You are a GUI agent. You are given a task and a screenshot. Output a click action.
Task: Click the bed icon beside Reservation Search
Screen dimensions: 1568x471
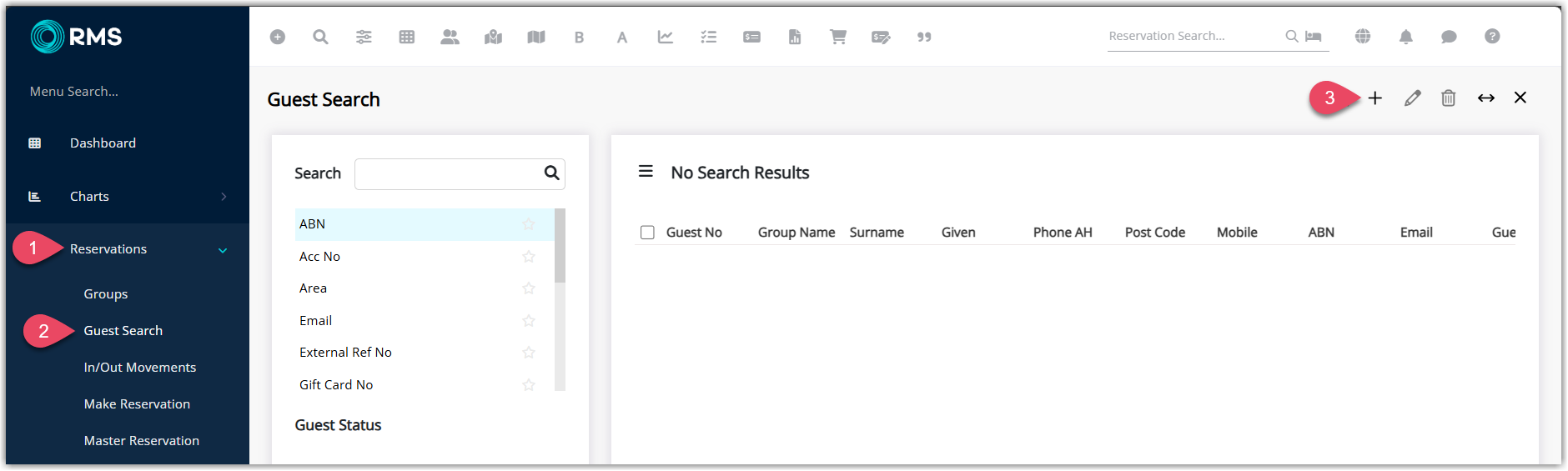(x=1314, y=36)
